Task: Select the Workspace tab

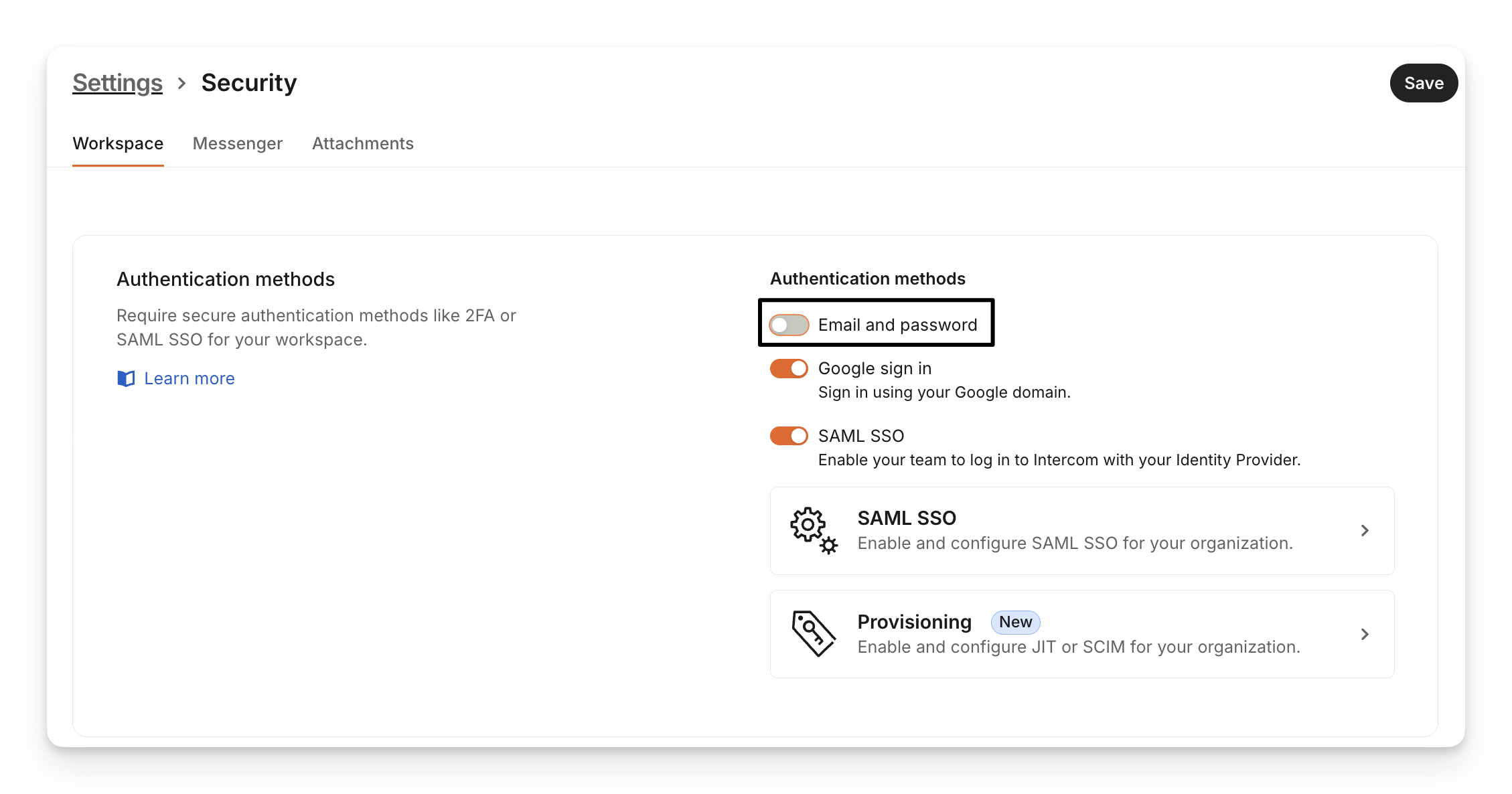Action: (118, 144)
